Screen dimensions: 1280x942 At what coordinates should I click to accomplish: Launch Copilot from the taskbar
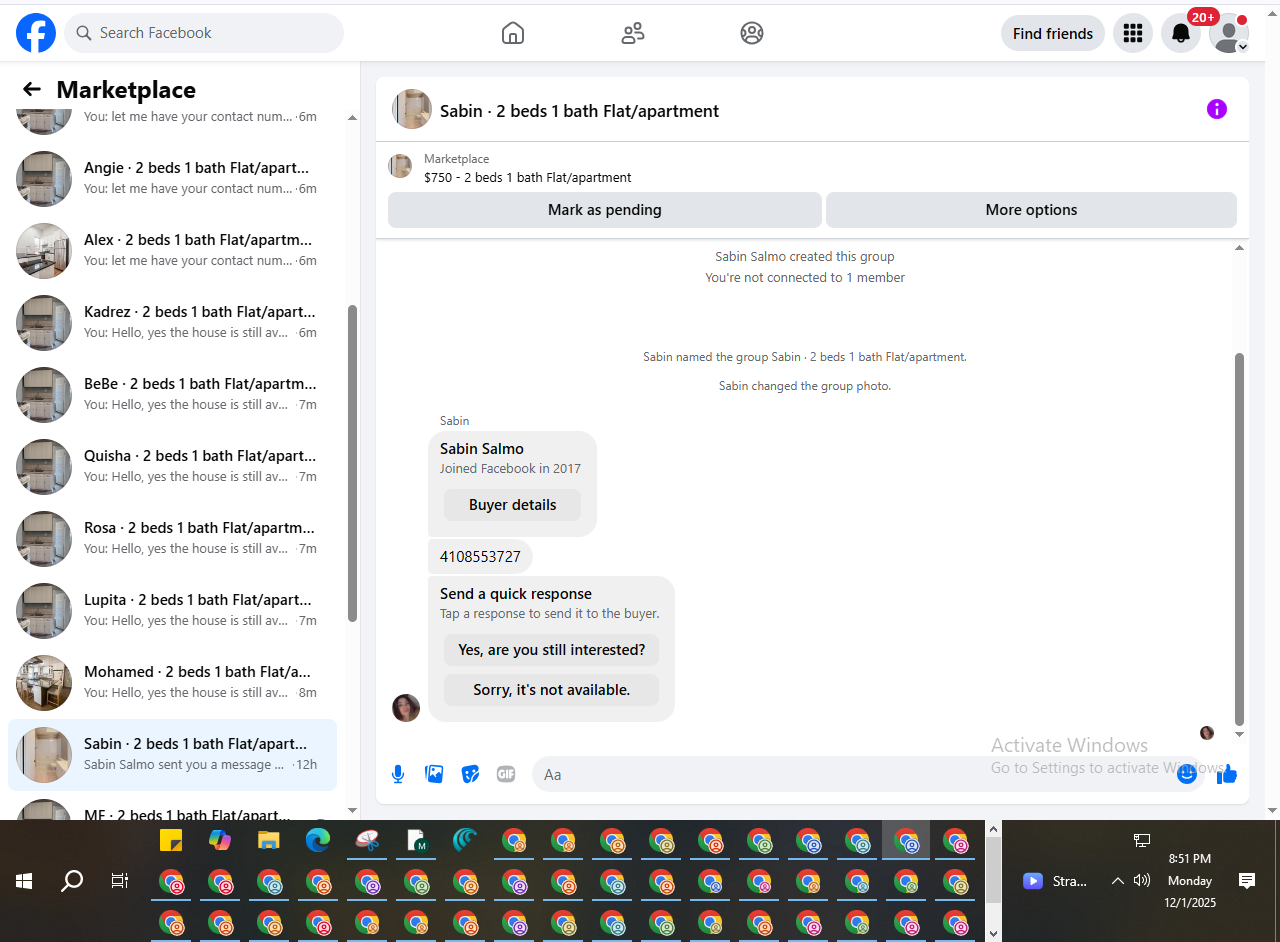220,841
